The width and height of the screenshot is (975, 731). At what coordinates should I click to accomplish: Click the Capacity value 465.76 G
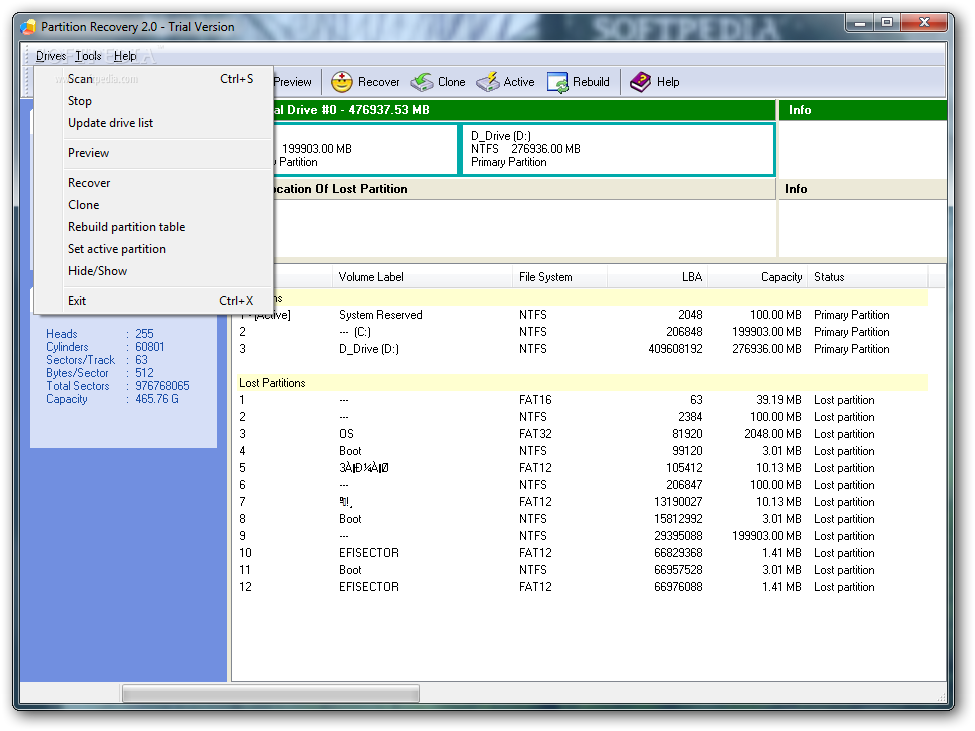(157, 399)
